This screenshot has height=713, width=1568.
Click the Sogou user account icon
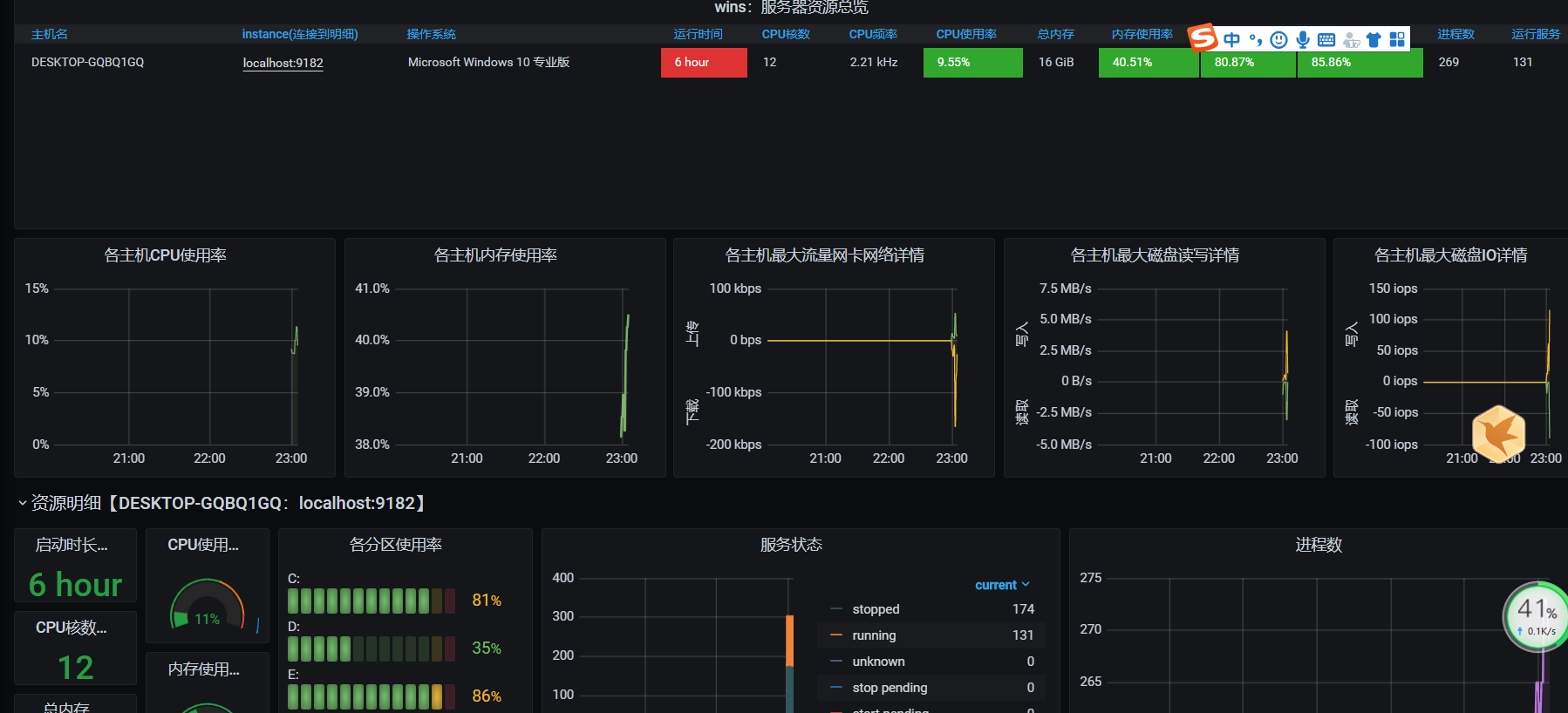[1351, 40]
